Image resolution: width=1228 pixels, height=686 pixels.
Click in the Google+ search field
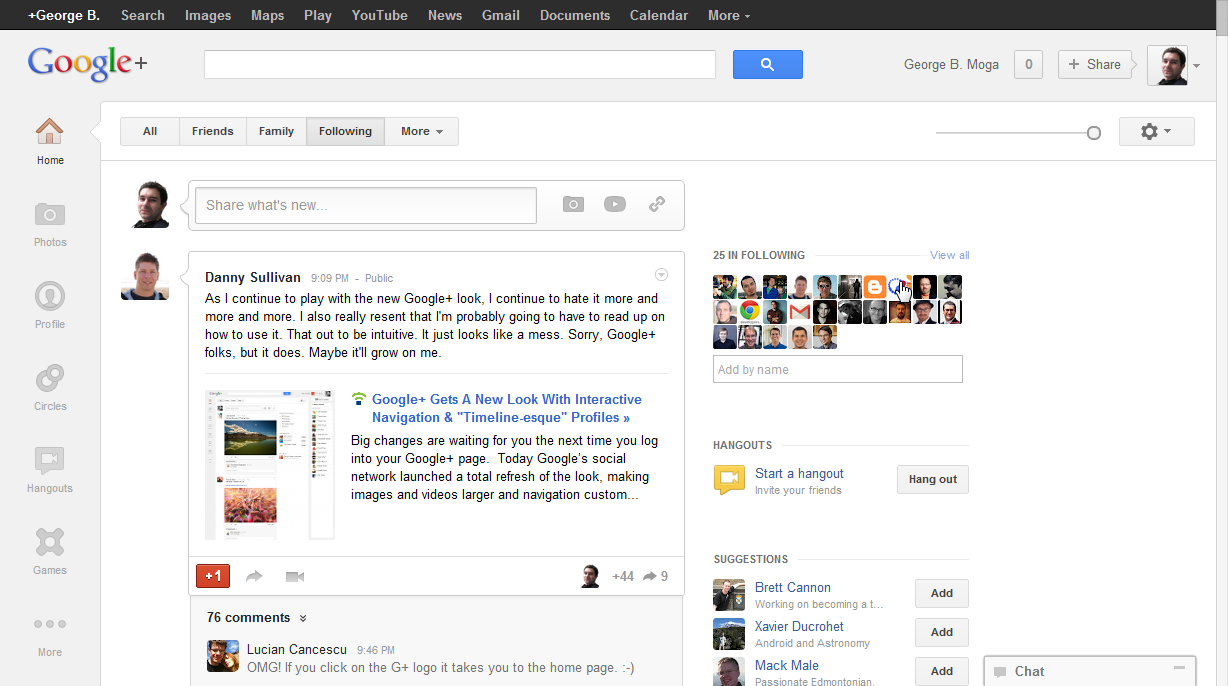pos(460,64)
